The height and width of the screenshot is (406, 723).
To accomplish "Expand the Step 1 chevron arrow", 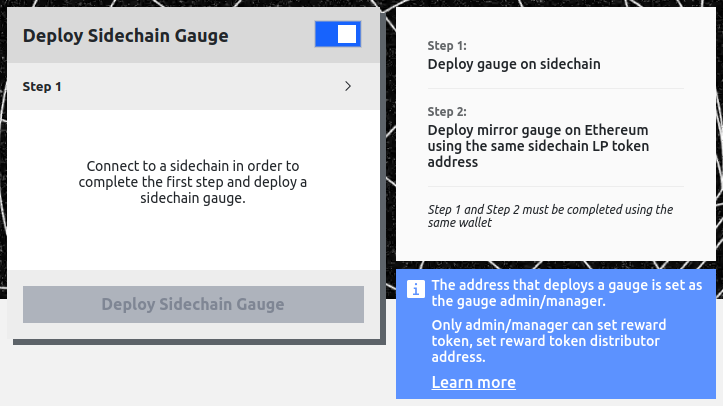I will click(x=348, y=87).
